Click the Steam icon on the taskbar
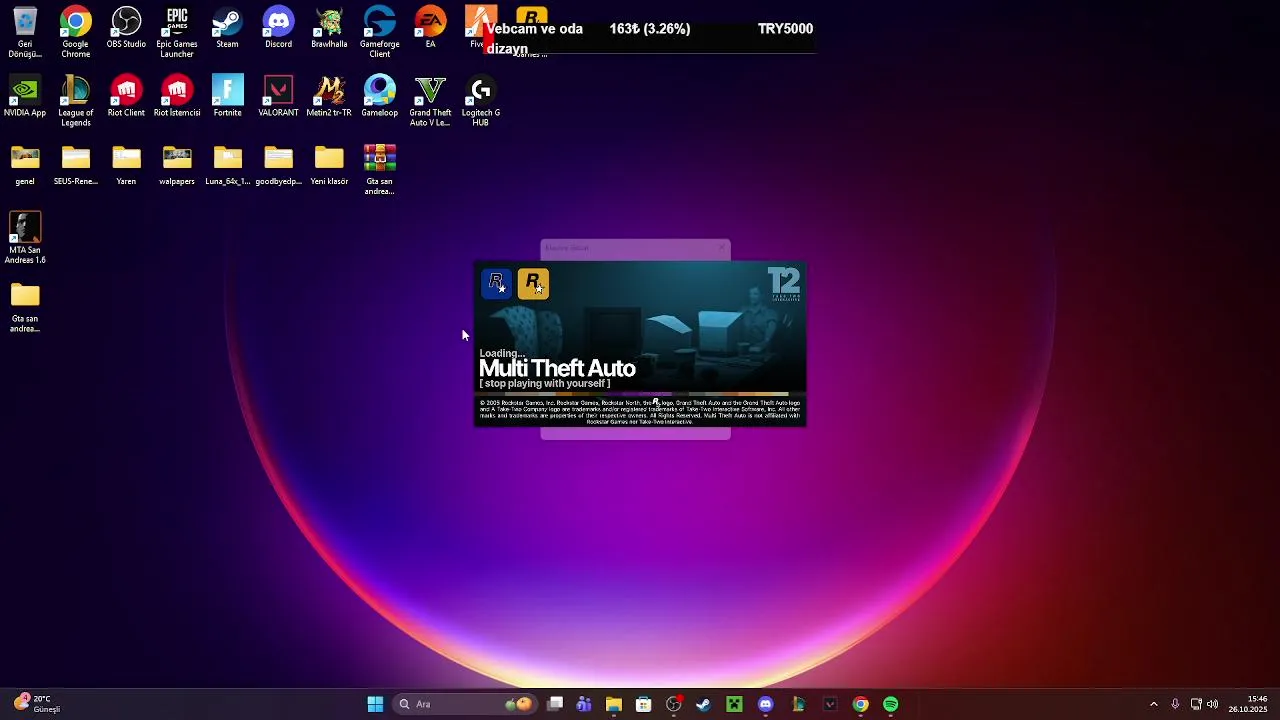Screen dimensions: 1280x720 (704, 704)
